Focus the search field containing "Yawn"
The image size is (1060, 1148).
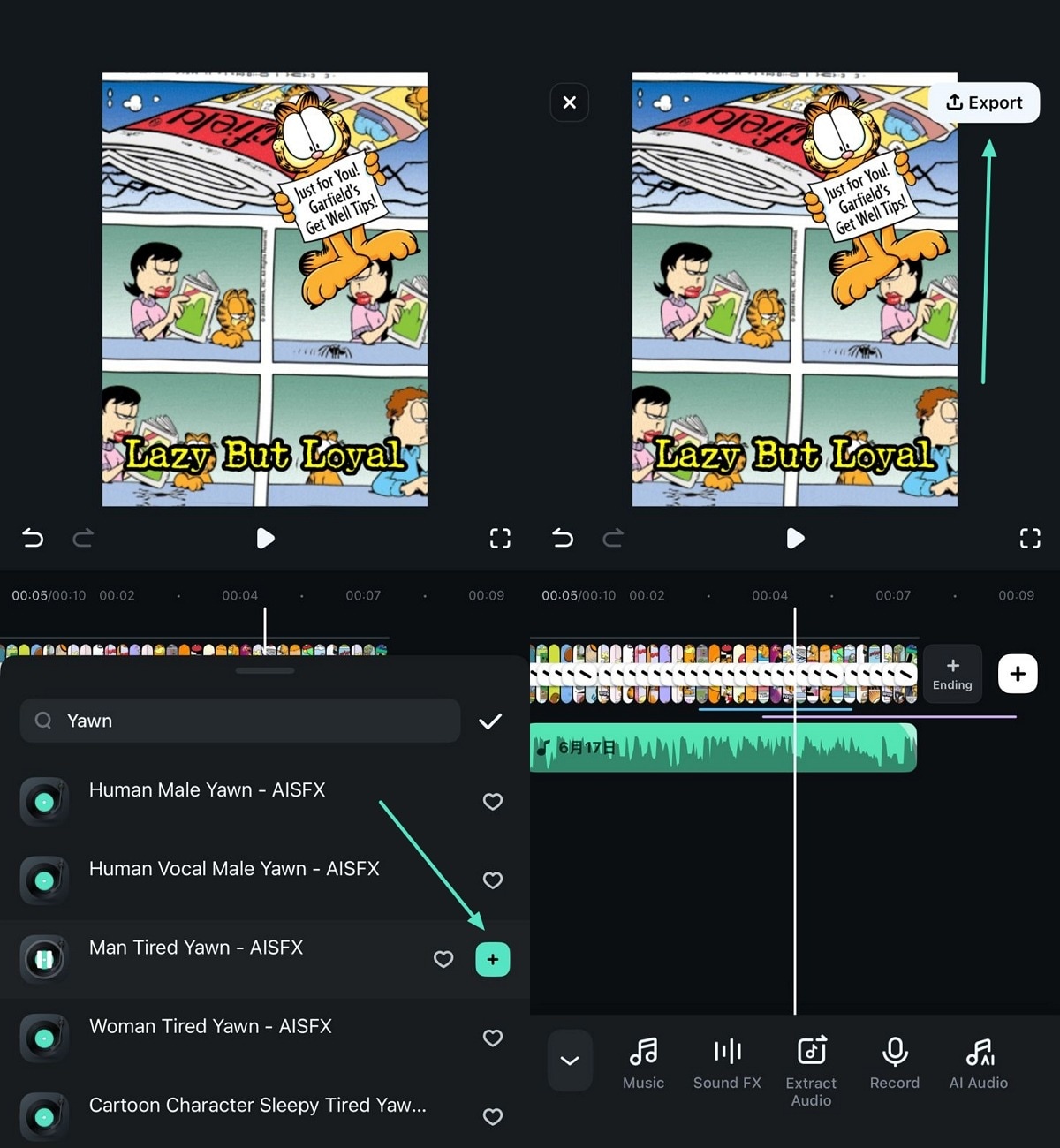tap(240, 721)
